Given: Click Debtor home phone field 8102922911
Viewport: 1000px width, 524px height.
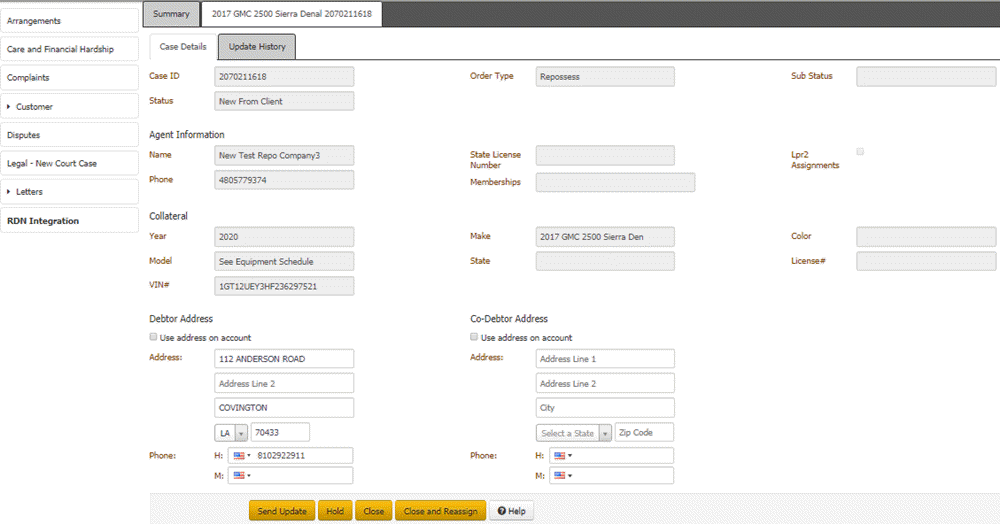Looking at the screenshot, I should point(290,456).
